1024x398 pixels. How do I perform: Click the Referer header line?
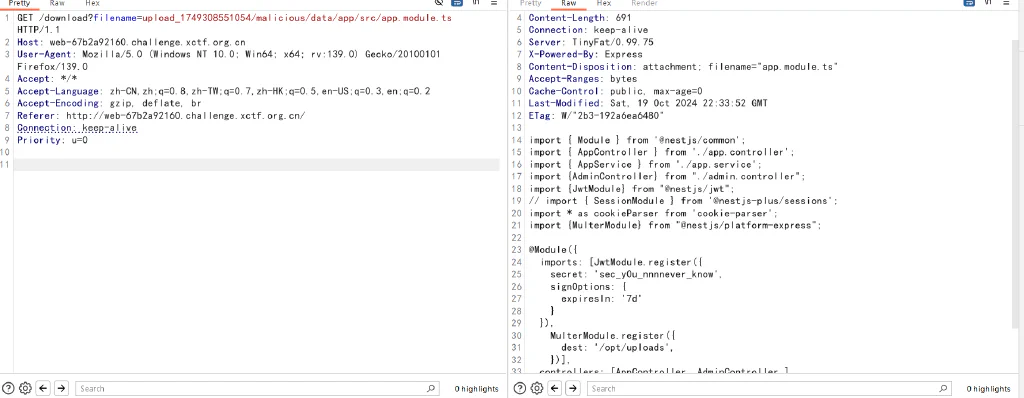point(161,116)
